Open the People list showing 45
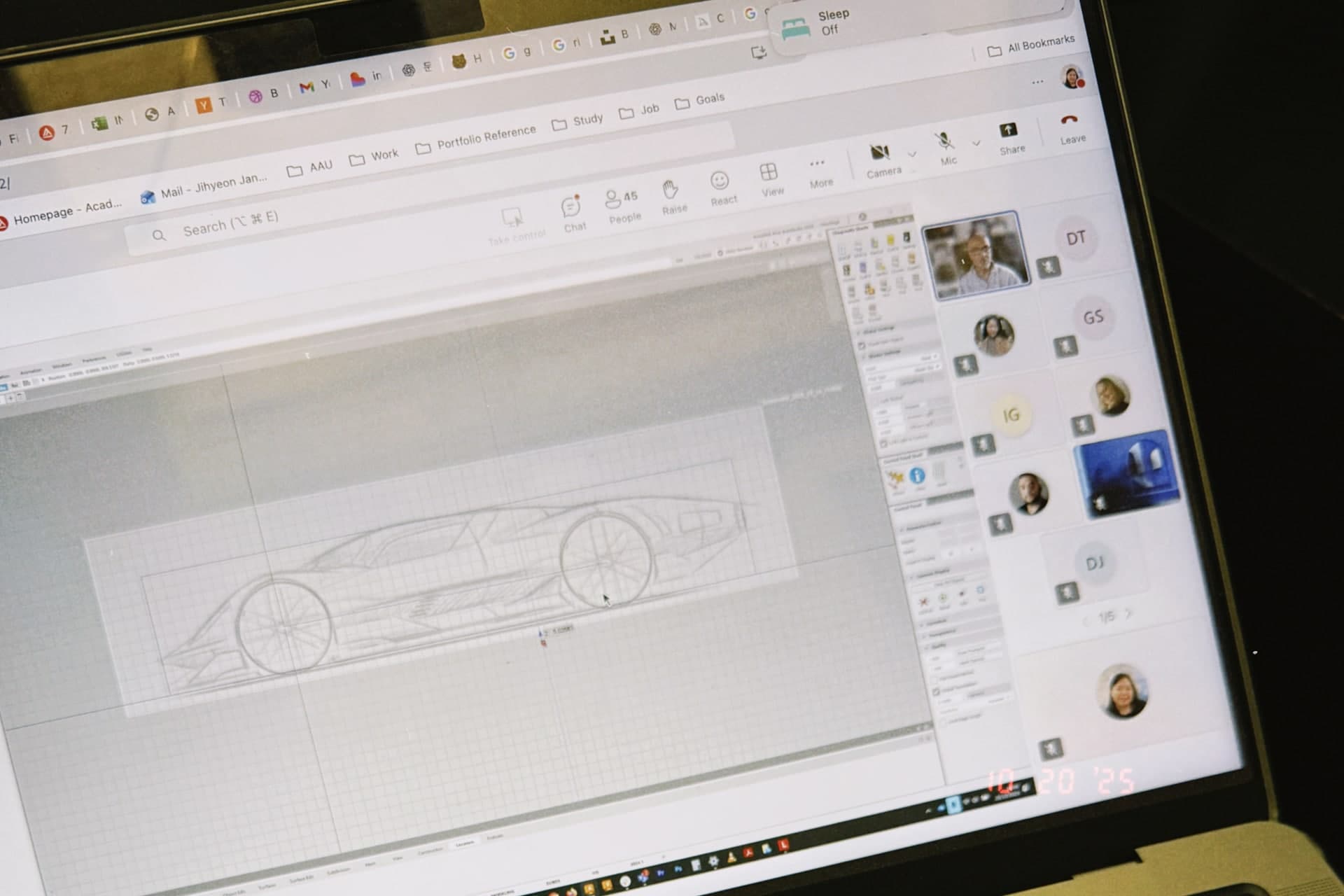The width and height of the screenshot is (1344, 896). tap(622, 206)
